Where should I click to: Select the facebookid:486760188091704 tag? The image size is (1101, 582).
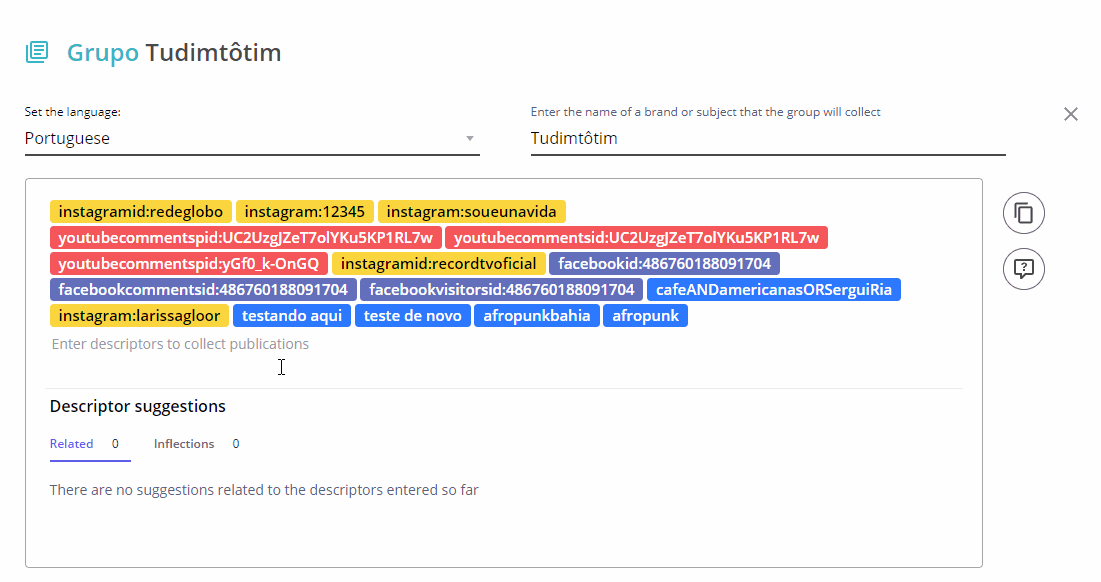point(665,264)
